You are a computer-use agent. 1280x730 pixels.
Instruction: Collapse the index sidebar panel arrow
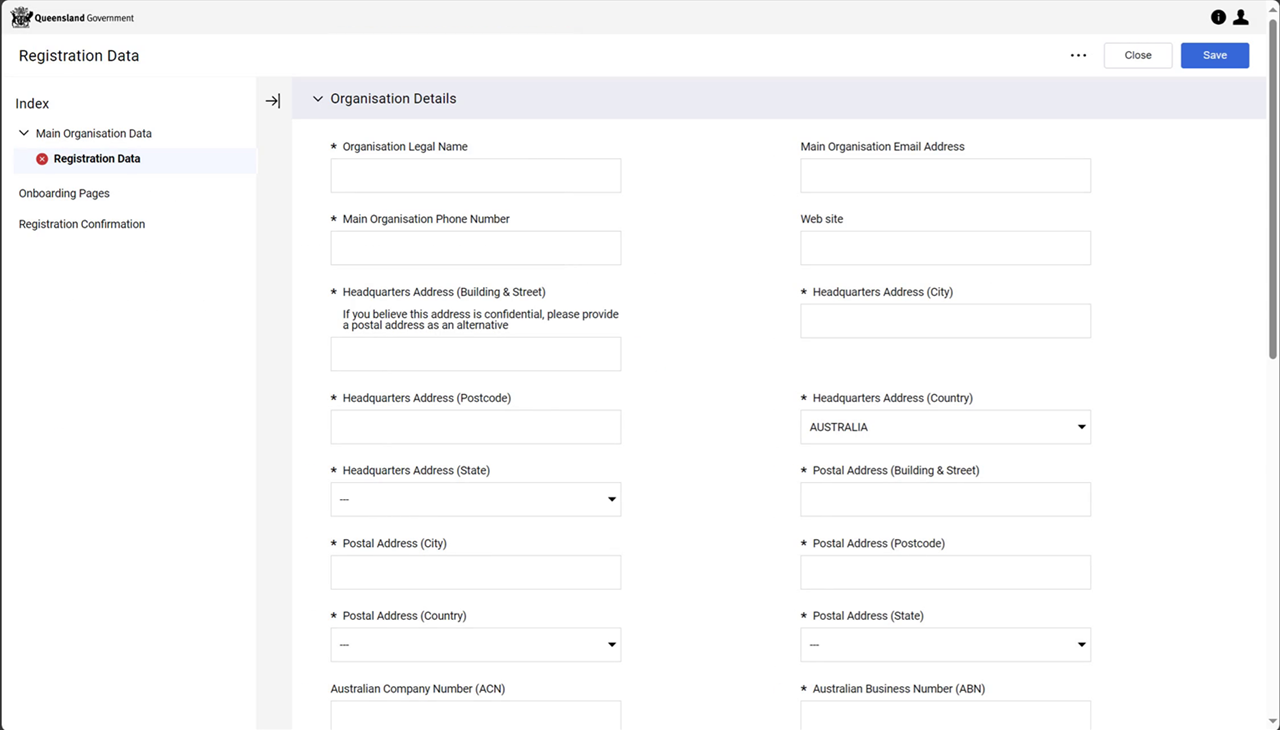tap(273, 101)
